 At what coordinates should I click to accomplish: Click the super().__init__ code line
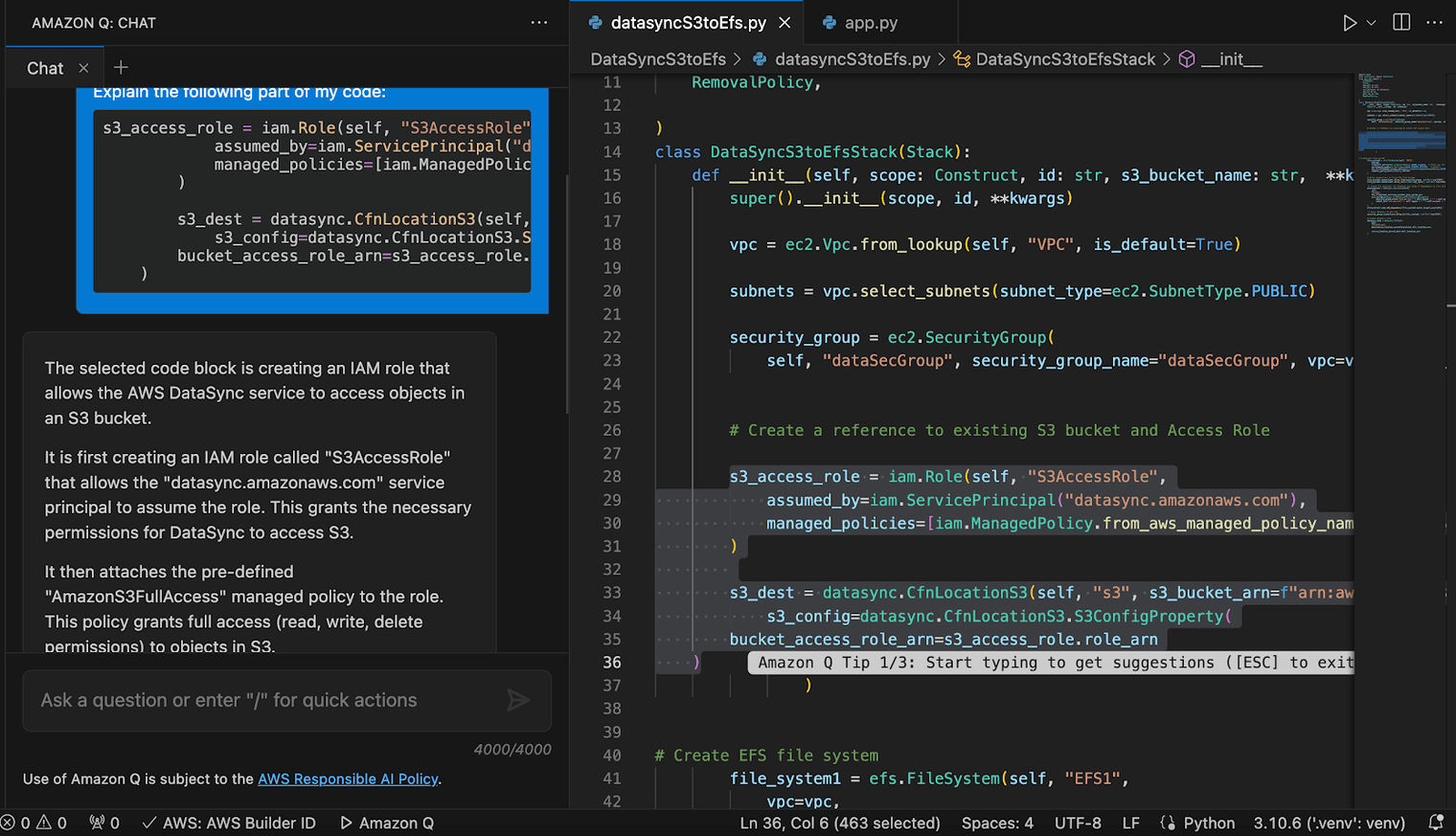point(901,198)
